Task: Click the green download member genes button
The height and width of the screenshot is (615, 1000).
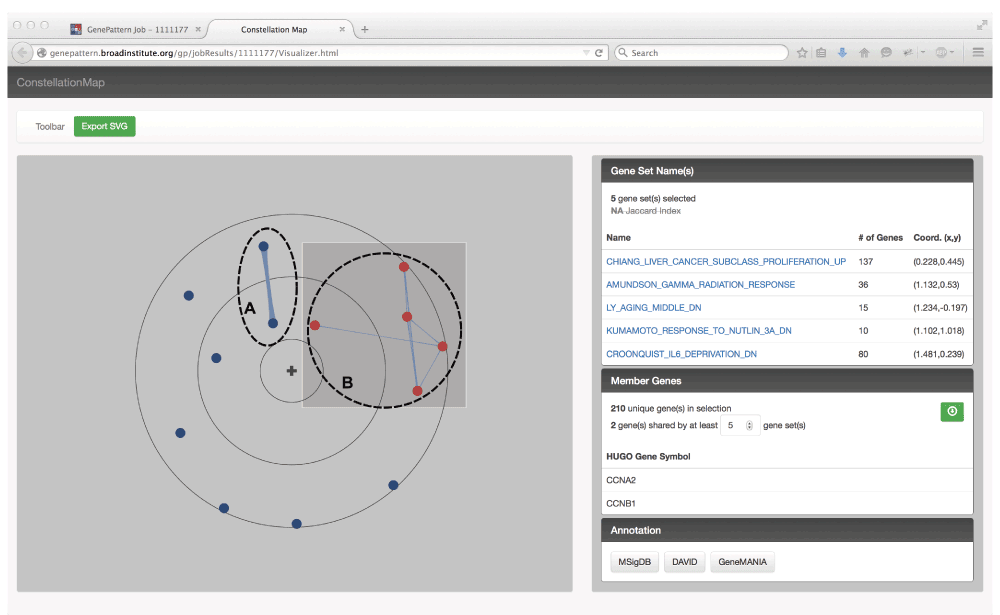Action: tap(951, 411)
